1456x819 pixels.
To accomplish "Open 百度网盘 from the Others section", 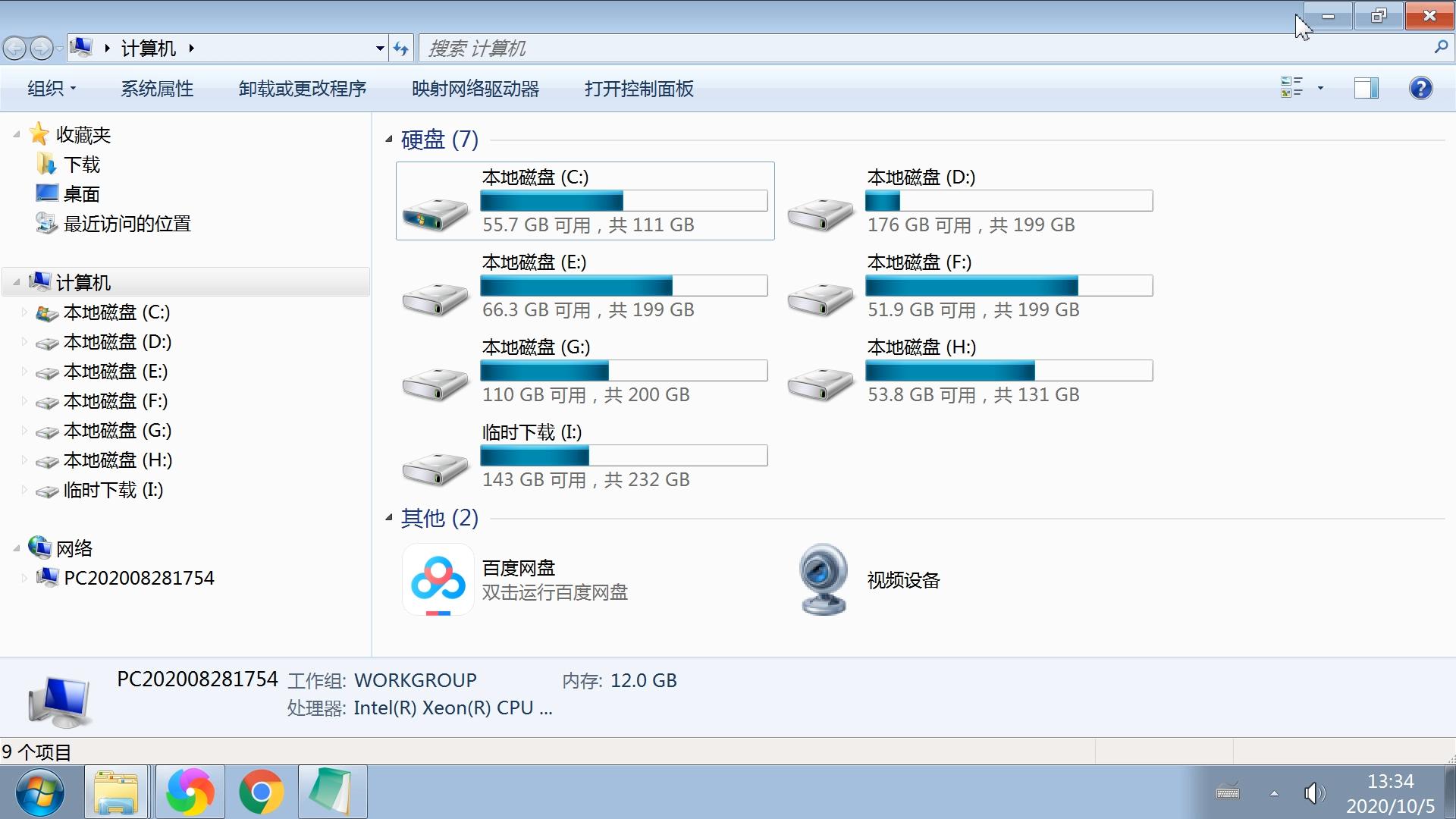I will [x=438, y=579].
